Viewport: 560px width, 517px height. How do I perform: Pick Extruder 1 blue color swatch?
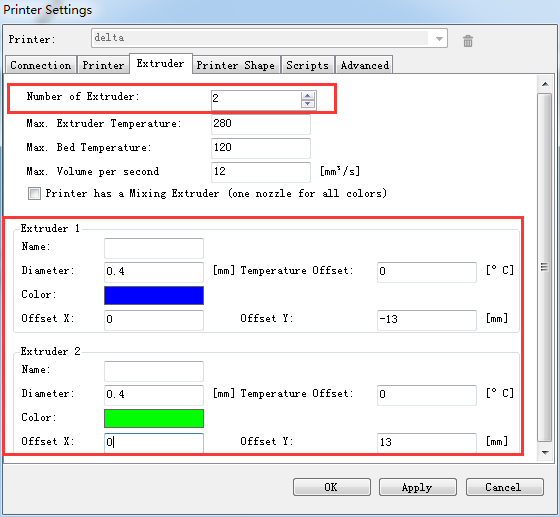click(154, 295)
